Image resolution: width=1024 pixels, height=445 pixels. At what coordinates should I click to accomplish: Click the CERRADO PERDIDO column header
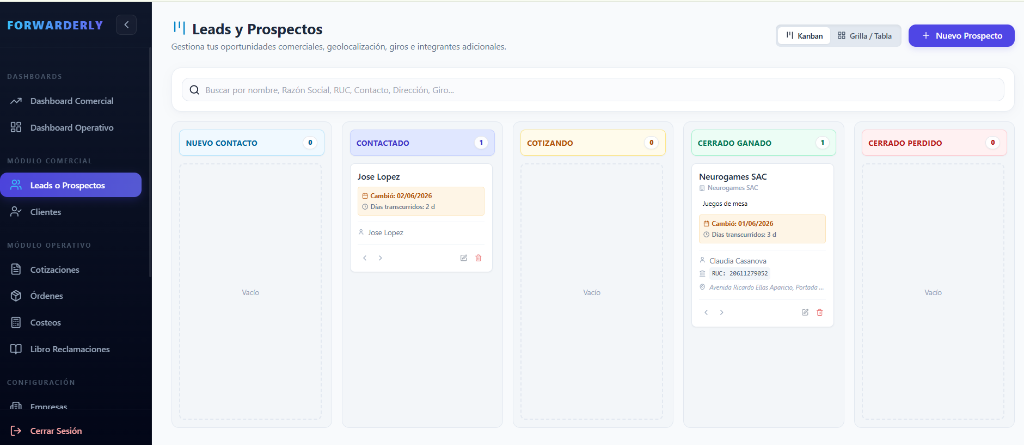click(934, 142)
